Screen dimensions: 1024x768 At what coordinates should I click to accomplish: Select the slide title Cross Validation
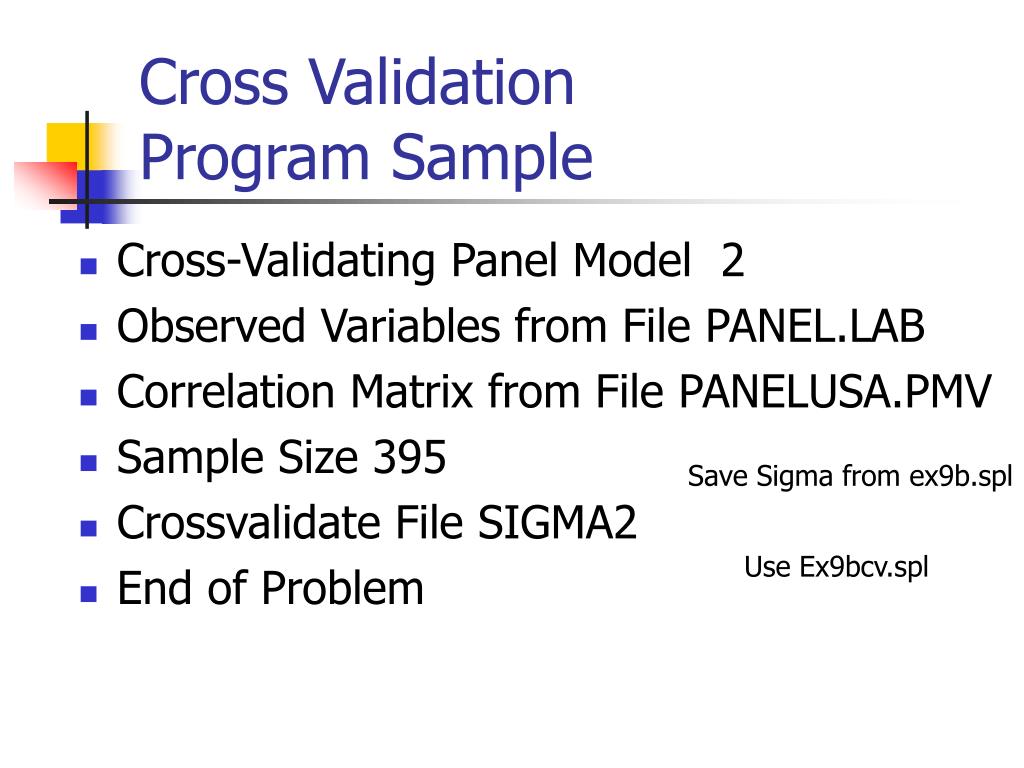pos(357,82)
